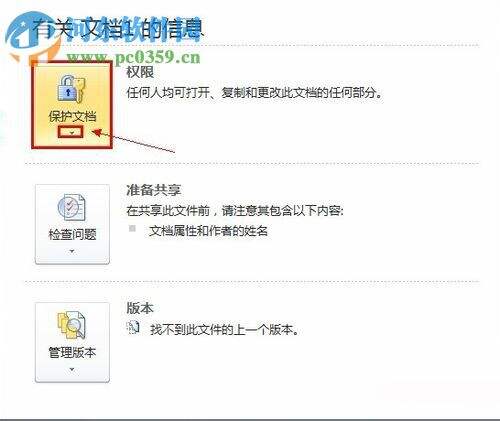Viewport: 500px width, 421px height.
Task: Click the gray square bullet before 文档属性
Action: (132, 228)
